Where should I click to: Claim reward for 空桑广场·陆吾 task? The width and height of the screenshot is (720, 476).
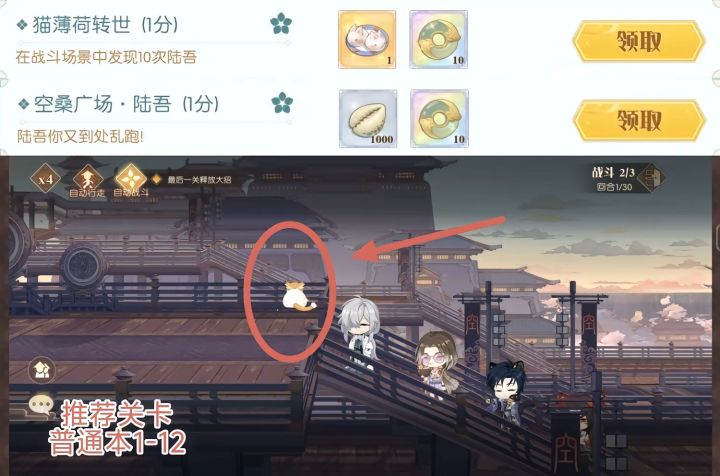click(639, 120)
